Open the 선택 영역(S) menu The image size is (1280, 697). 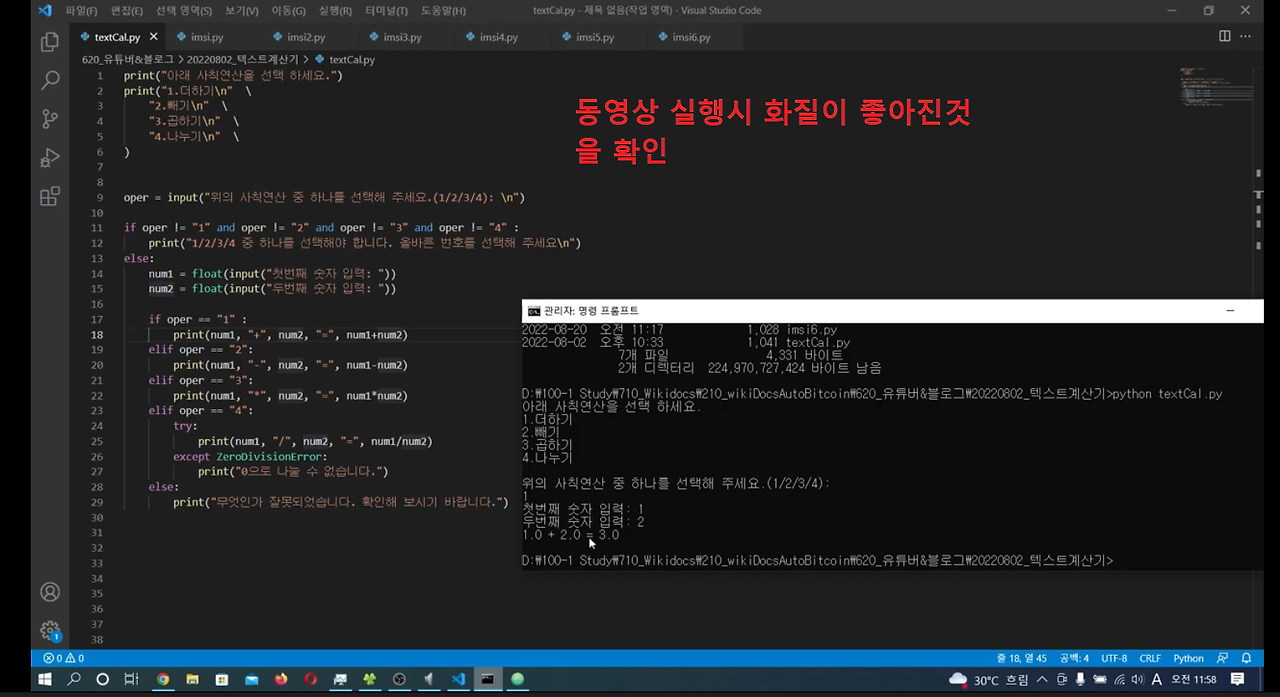[x=184, y=10]
